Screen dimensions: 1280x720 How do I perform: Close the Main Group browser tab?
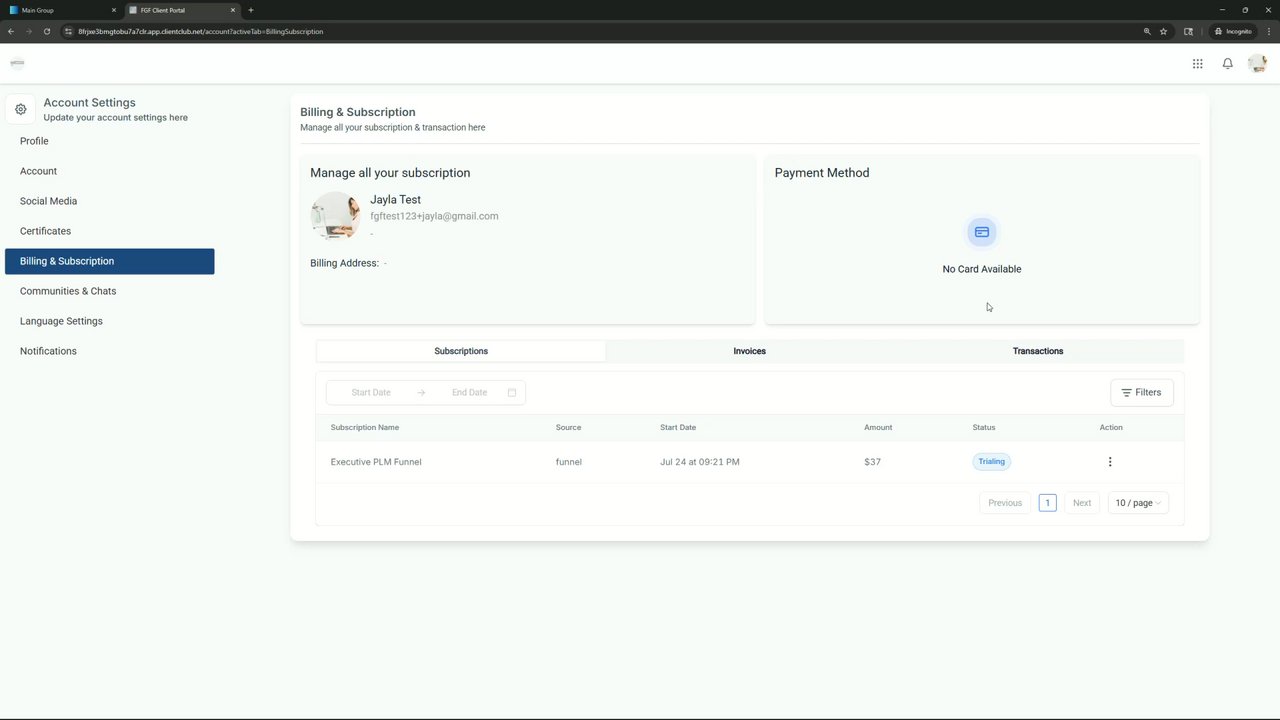pyautogui.click(x=113, y=10)
